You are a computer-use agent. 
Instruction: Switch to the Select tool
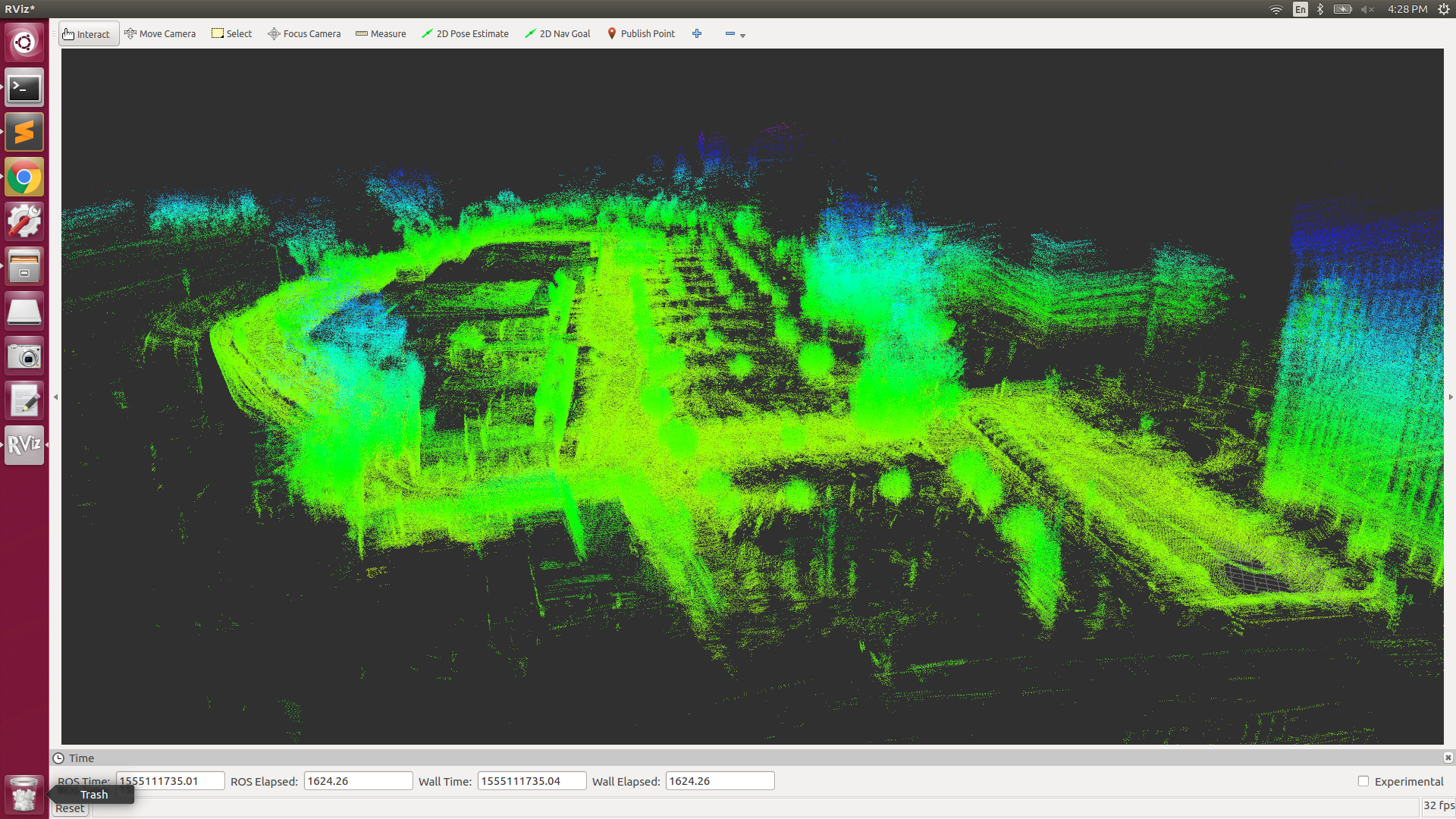(x=231, y=33)
